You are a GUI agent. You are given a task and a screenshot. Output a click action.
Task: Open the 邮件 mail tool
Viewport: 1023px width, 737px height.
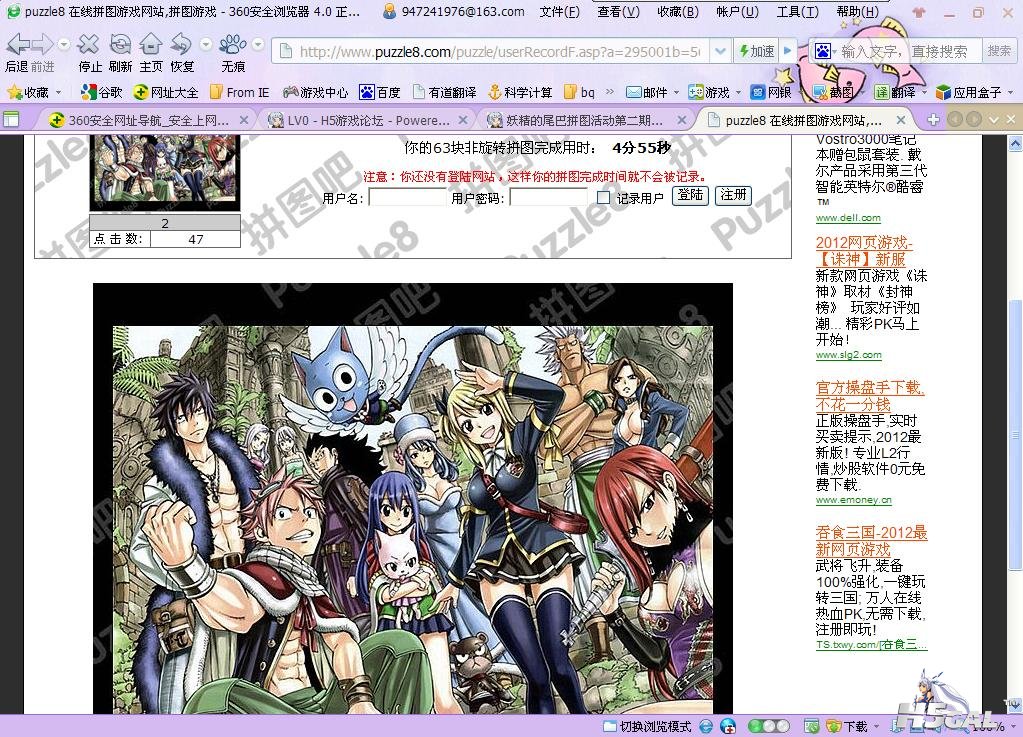pos(647,93)
